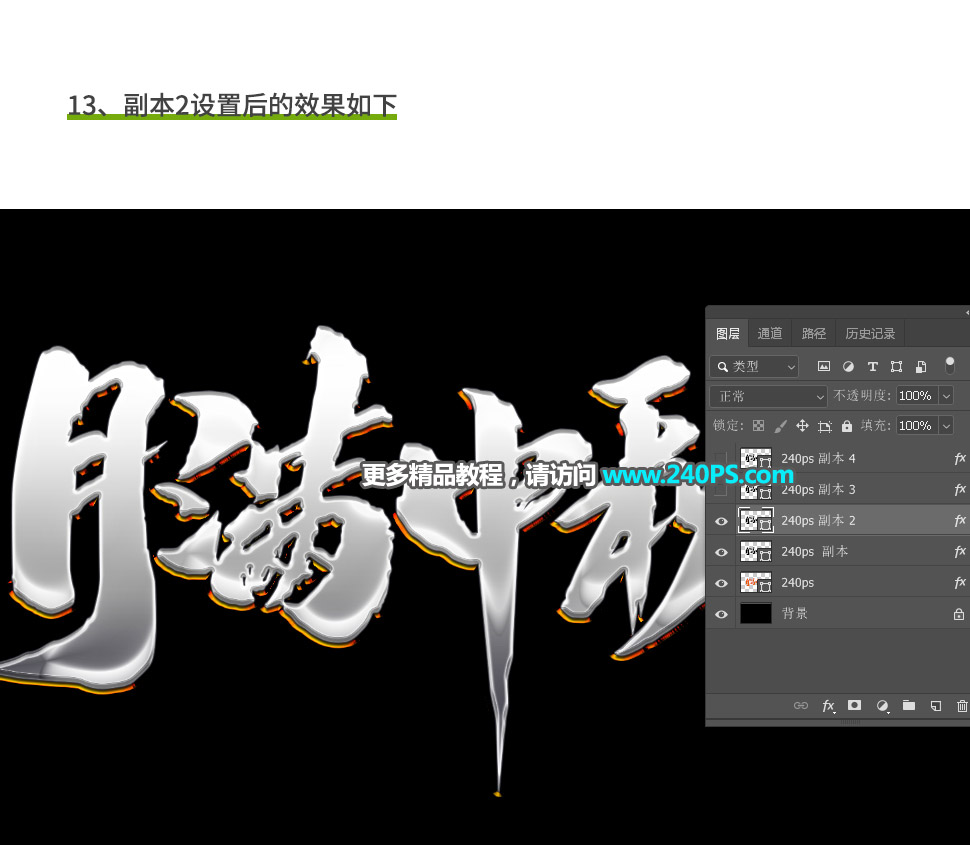Hide the 背景 background layer
Viewport: 970px width, 845px height.
[x=721, y=613]
